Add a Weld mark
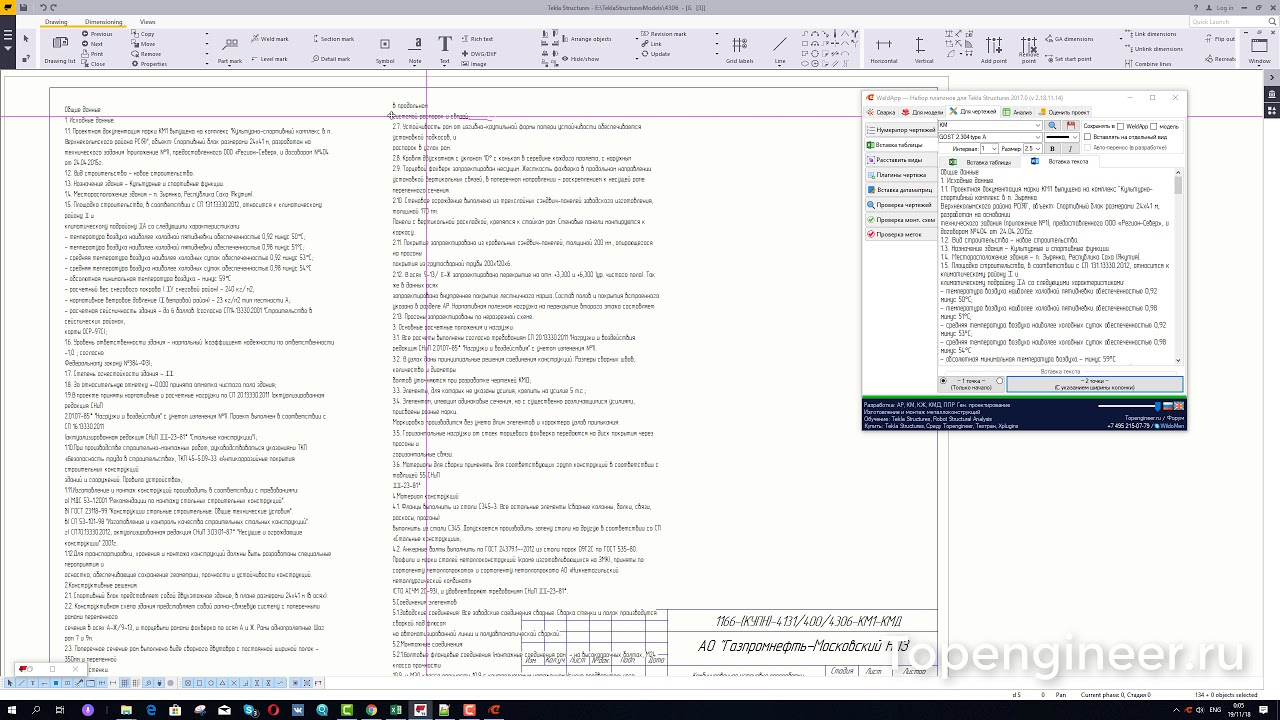The height and width of the screenshot is (720, 1280). 270,39
